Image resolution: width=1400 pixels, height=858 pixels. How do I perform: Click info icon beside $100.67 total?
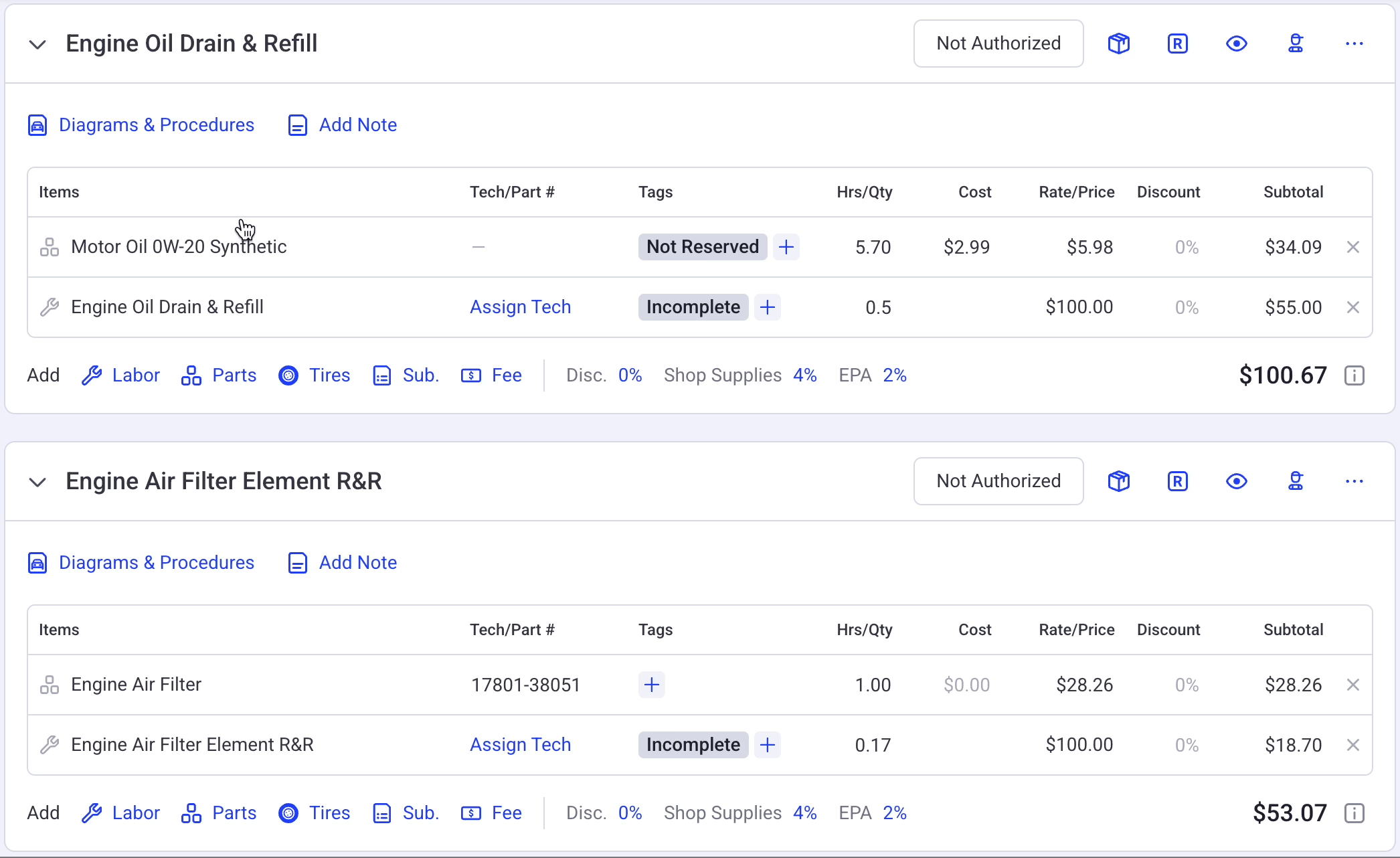1354,375
